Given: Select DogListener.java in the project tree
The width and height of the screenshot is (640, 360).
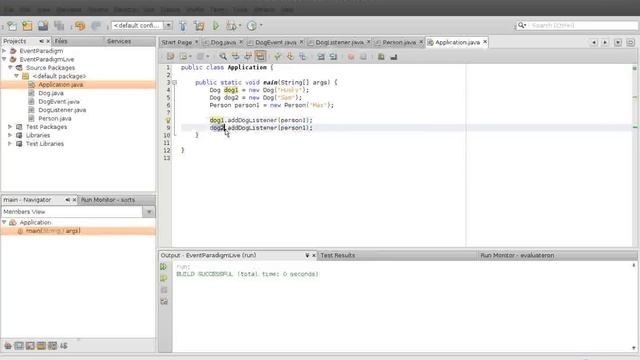Looking at the screenshot, I should pyautogui.click(x=62, y=110).
